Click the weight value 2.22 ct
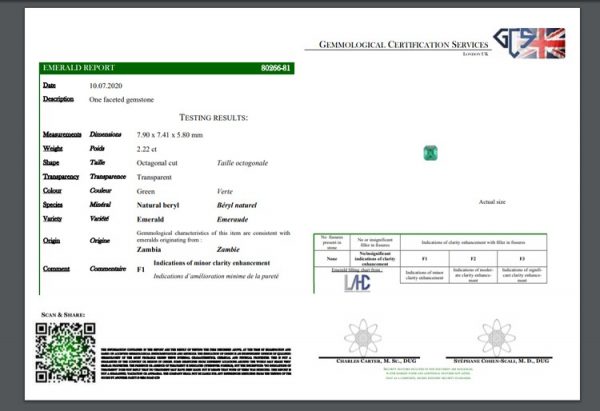This screenshot has width=600, height=411. (150, 147)
